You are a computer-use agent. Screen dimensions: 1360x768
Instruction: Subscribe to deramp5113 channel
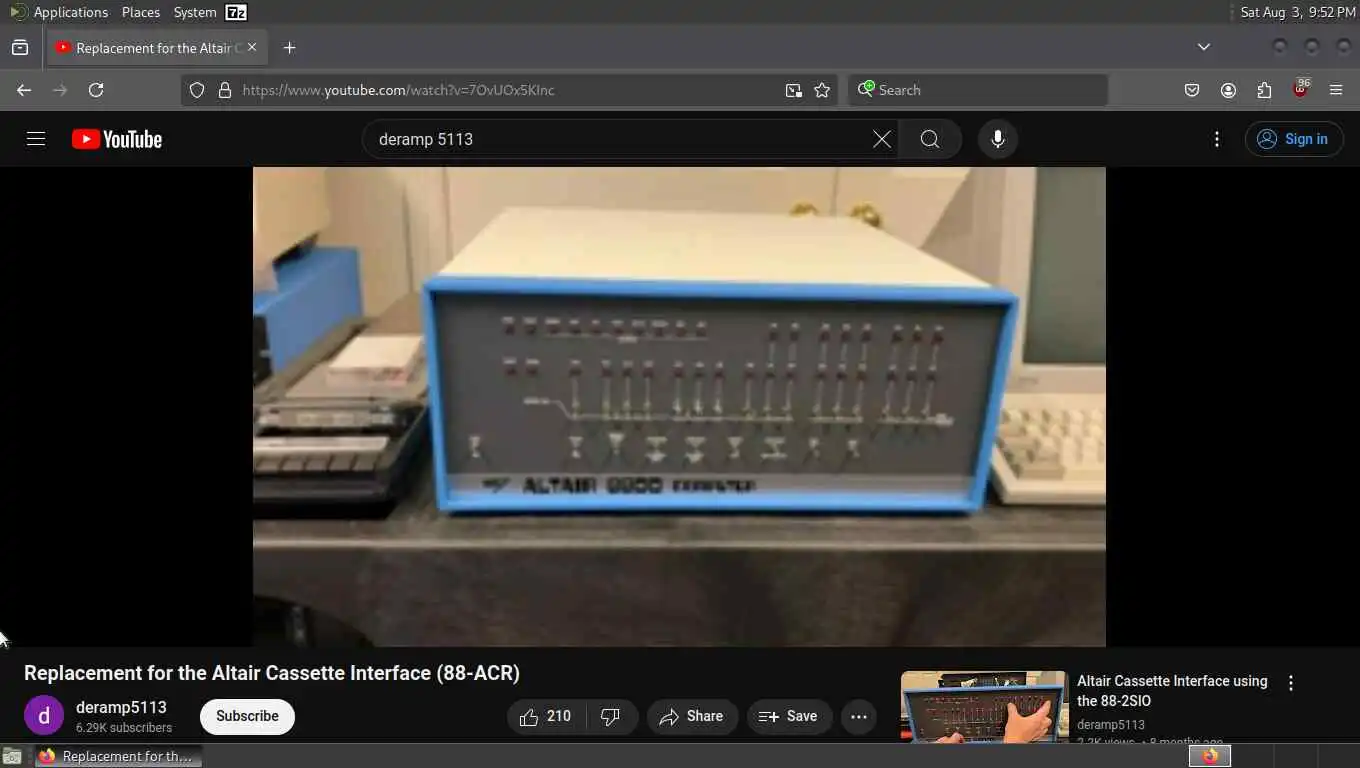[247, 716]
